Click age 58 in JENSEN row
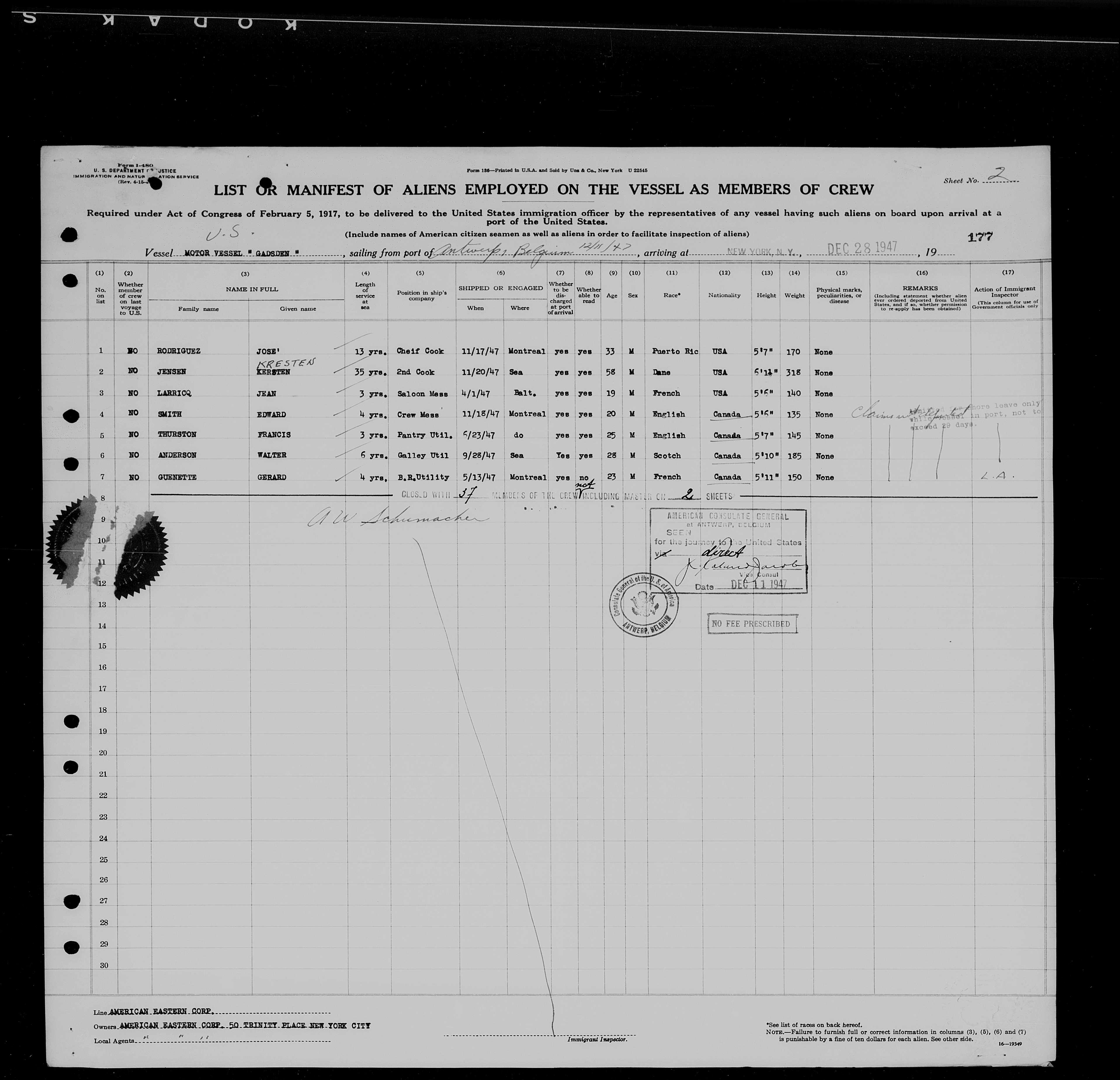1120x1080 pixels. [x=611, y=373]
